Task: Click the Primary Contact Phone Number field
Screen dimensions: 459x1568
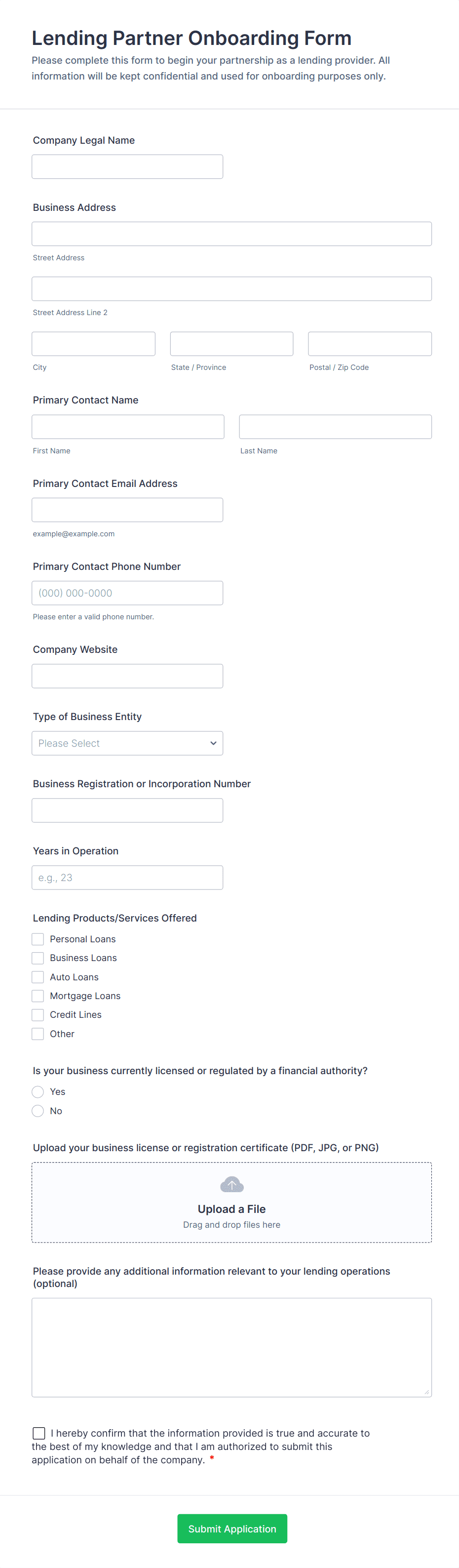Action: click(x=127, y=593)
